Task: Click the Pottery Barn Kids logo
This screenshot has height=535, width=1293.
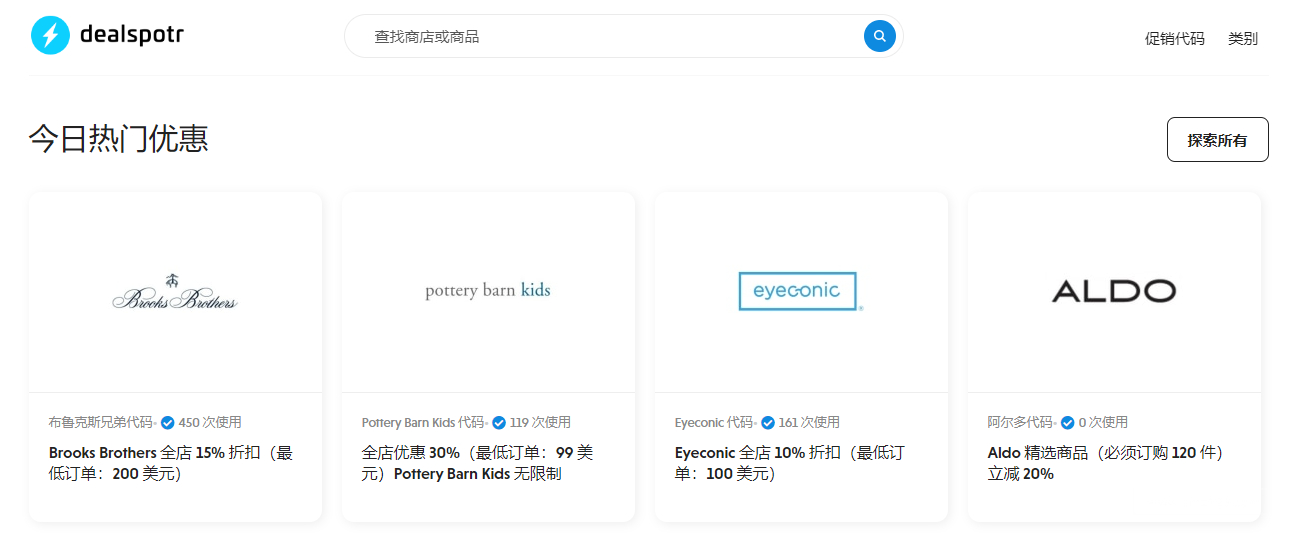Action: 488,291
